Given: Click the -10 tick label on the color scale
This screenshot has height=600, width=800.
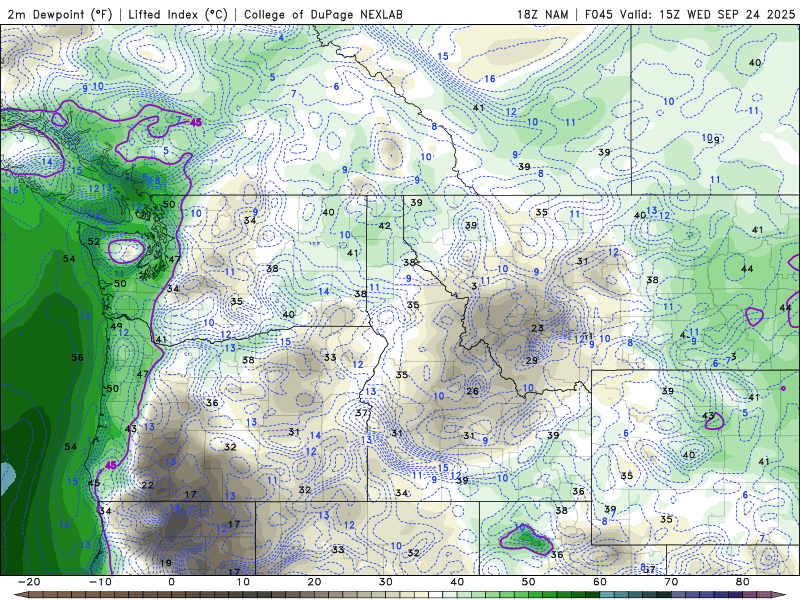Looking at the screenshot, I should [x=100, y=582].
